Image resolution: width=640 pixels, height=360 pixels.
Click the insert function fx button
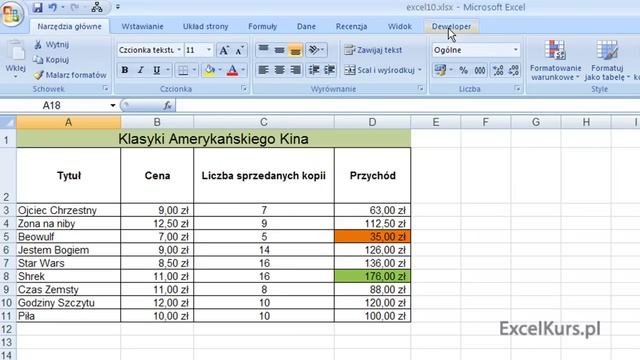pos(167,106)
